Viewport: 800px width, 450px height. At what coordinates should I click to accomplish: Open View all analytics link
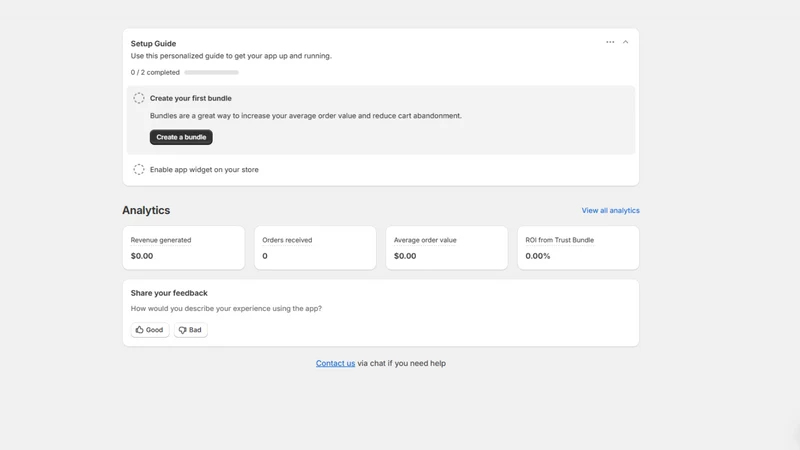[610, 210]
